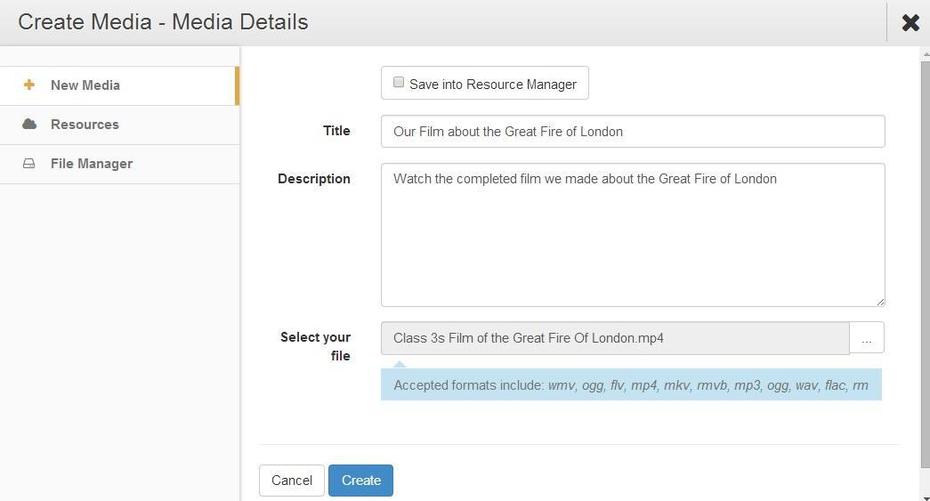Click the description textarea resize grip
The width and height of the screenshot is (930, 501).
[x=880, y=301]
